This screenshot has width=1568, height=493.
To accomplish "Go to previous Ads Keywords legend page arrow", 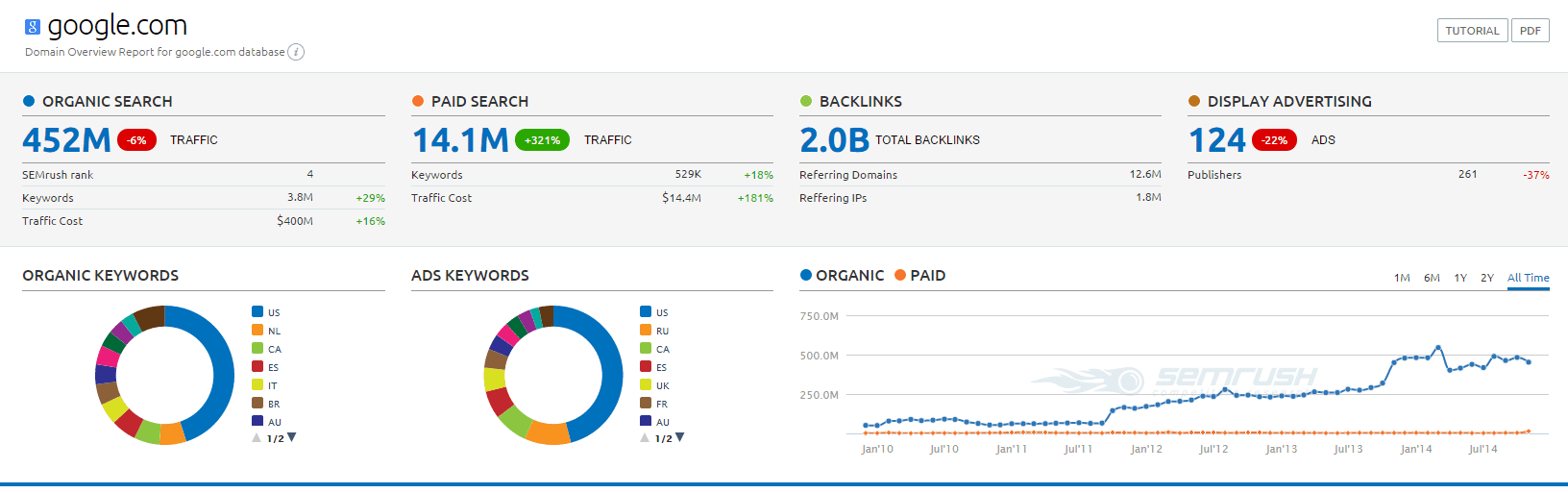I will 645,437.
